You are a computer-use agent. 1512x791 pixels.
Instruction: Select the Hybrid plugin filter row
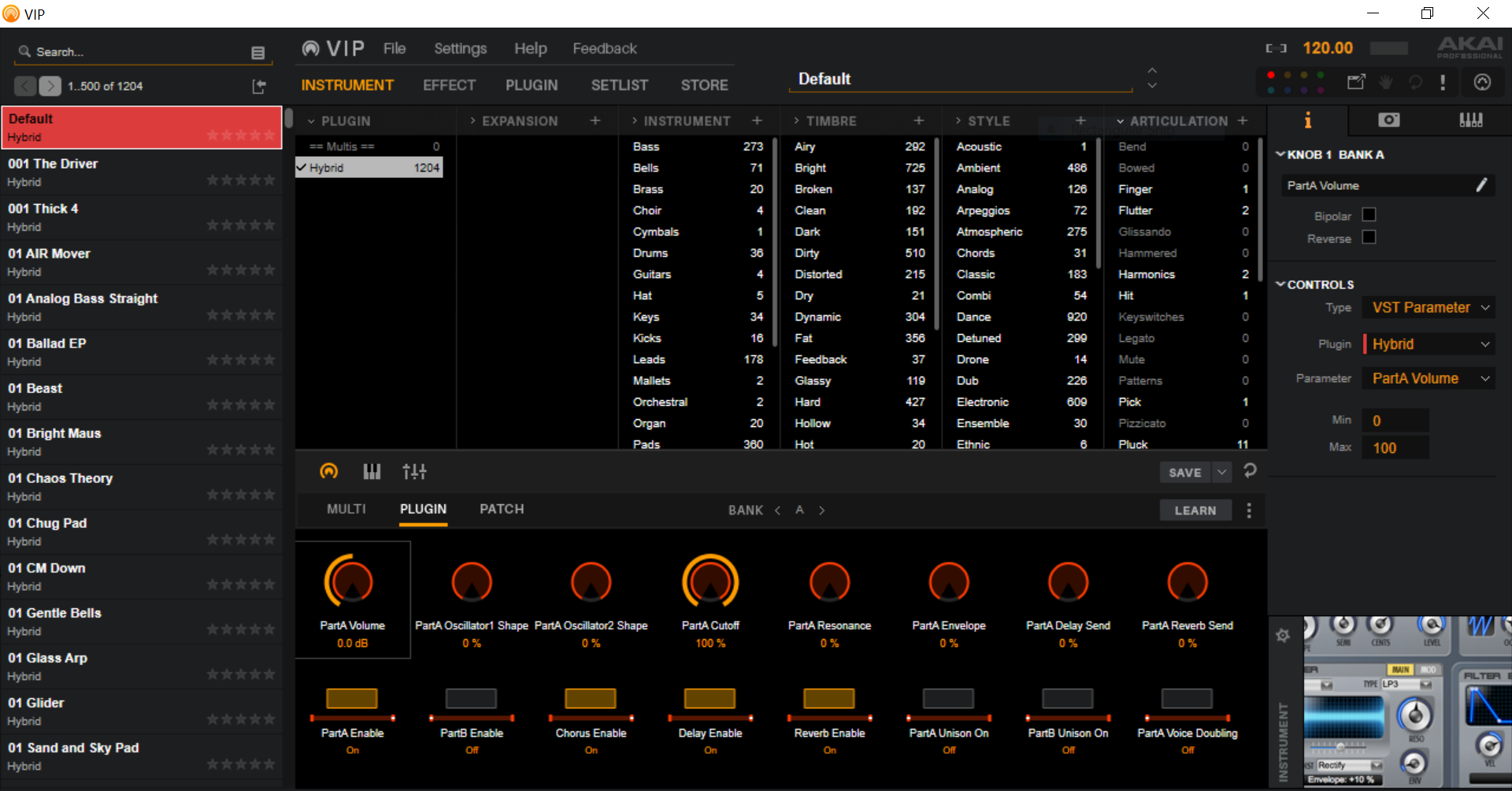pyautogui.click(x=369, y=168)
